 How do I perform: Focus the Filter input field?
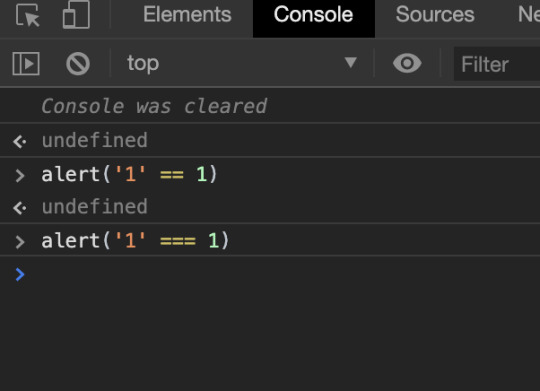point(497,64)
